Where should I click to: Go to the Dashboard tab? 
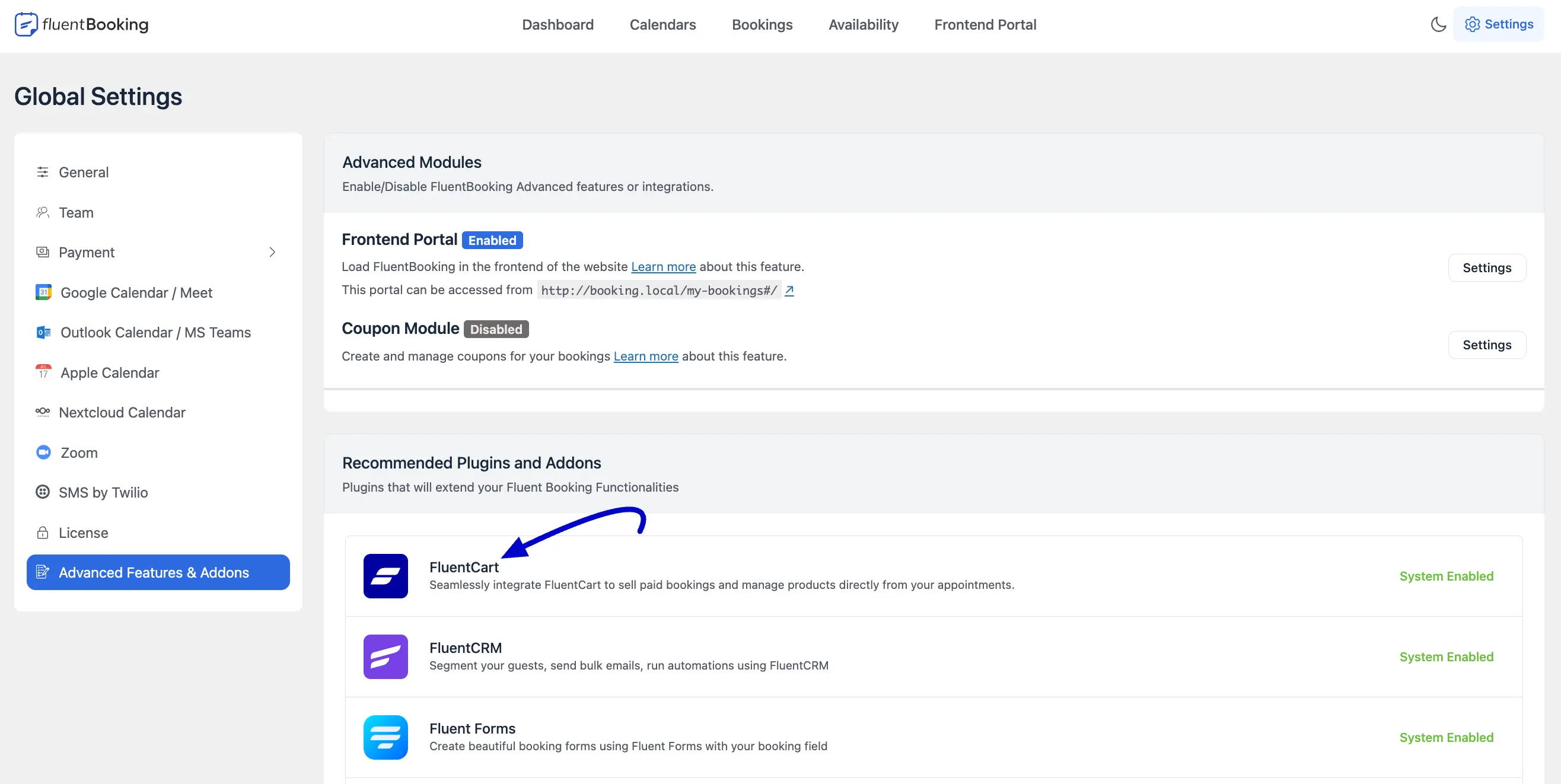pos(557,24)
